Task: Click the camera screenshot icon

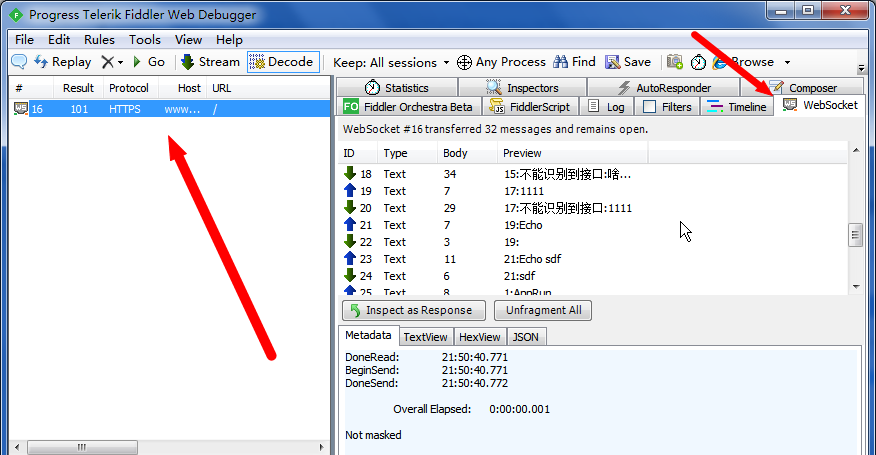Action: pyautogui.click(x=675, y=61)
